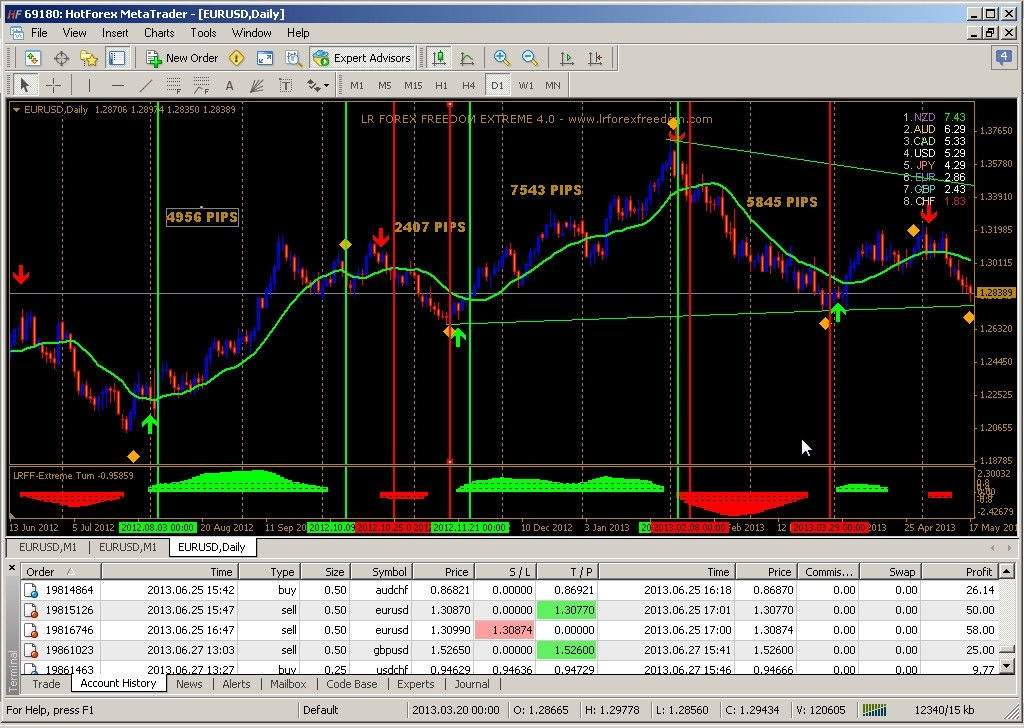Open the Market Watch window icon
Screen dimensions: 1024x728
pos(33,58)
